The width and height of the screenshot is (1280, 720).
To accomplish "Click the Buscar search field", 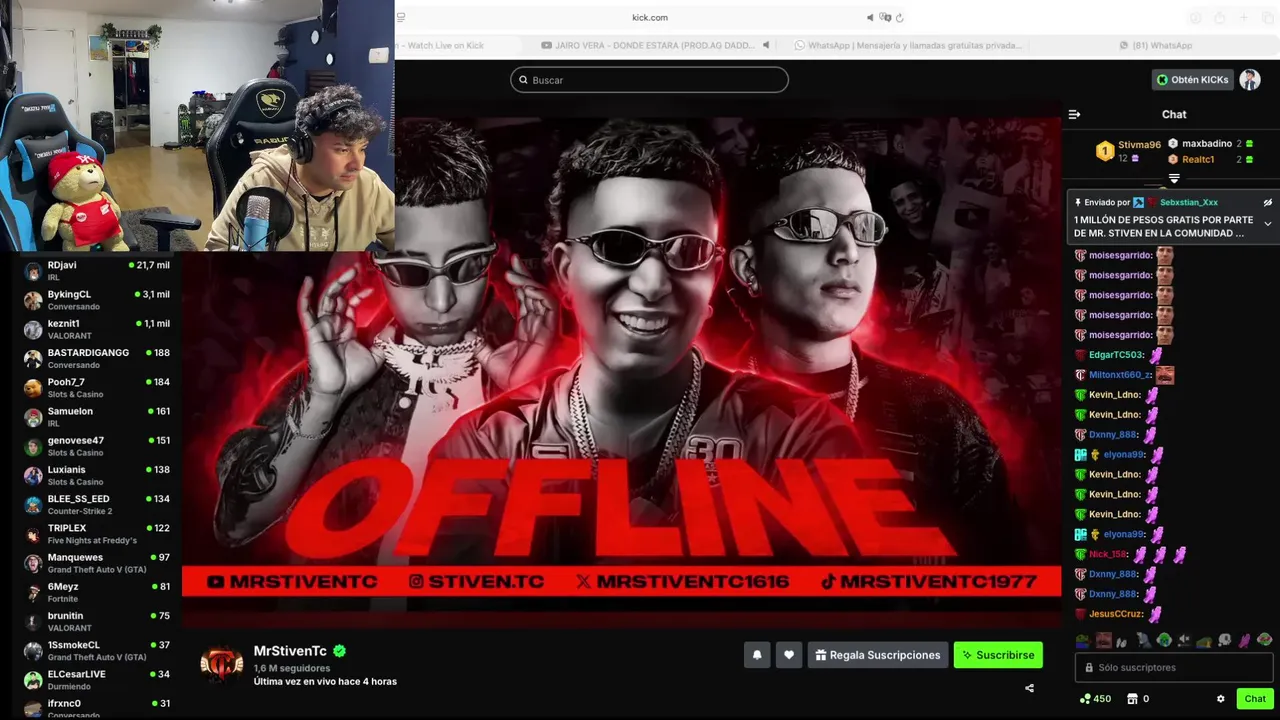I will [x=649, y=80].
